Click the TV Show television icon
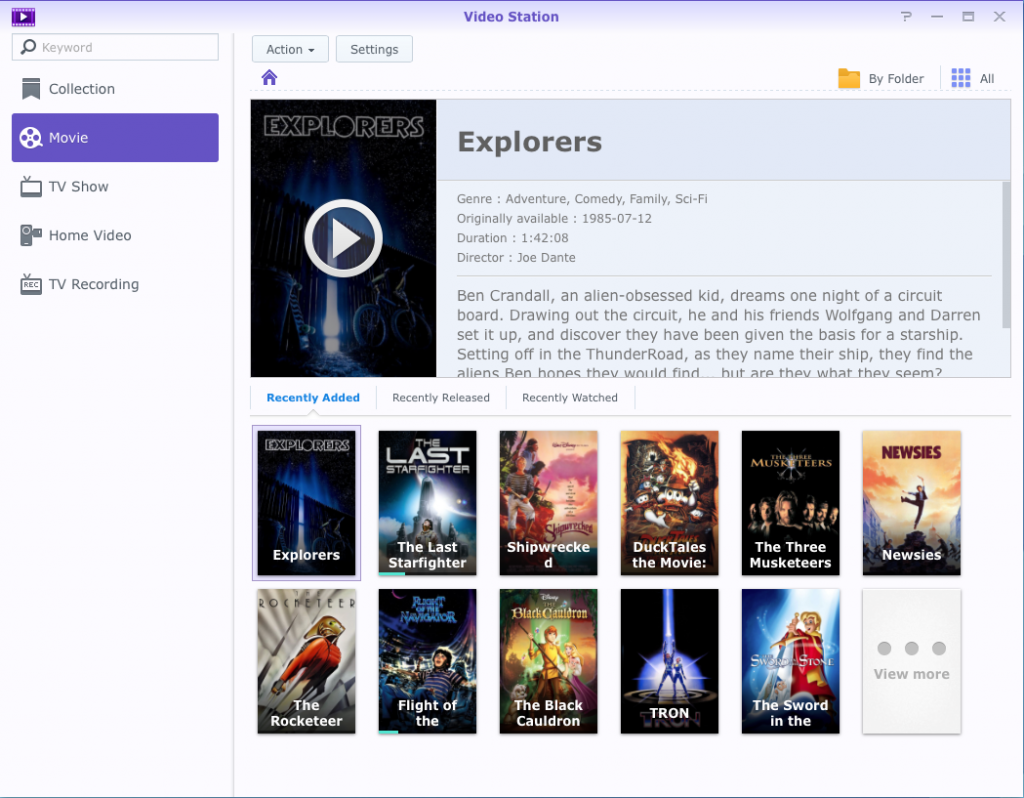Screen dimensions: 1024x798 31,187
